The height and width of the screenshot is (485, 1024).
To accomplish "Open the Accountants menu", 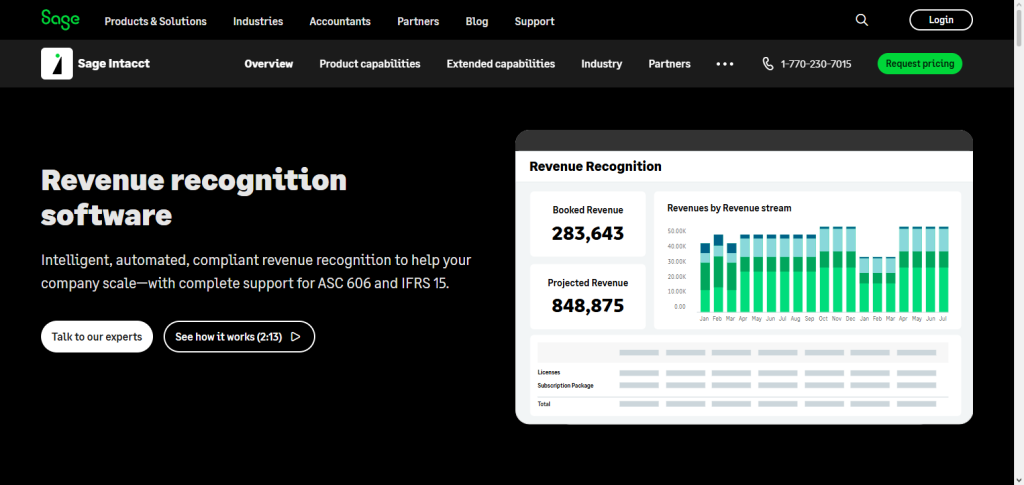I will (340, 21).
